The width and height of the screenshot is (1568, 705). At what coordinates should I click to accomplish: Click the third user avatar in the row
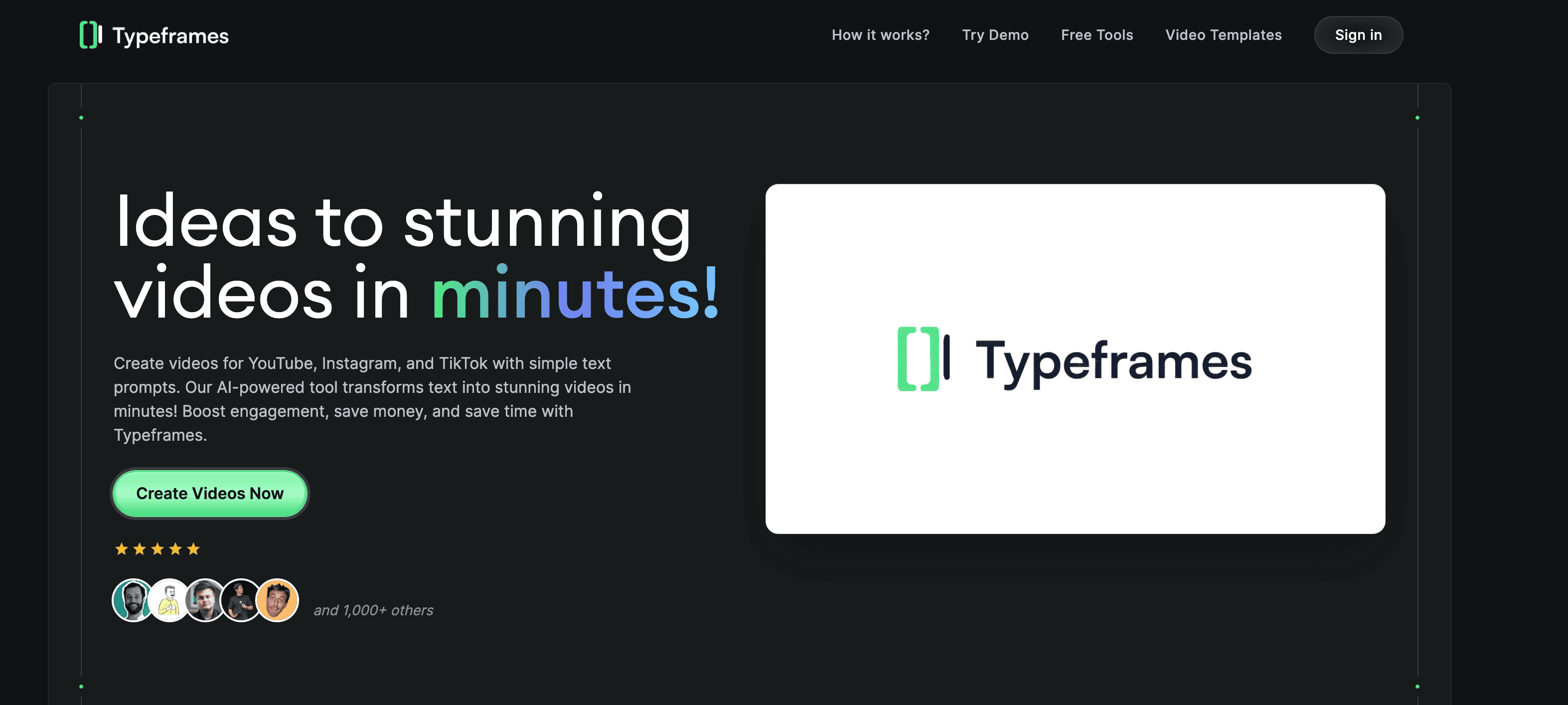tap(205, 600)
